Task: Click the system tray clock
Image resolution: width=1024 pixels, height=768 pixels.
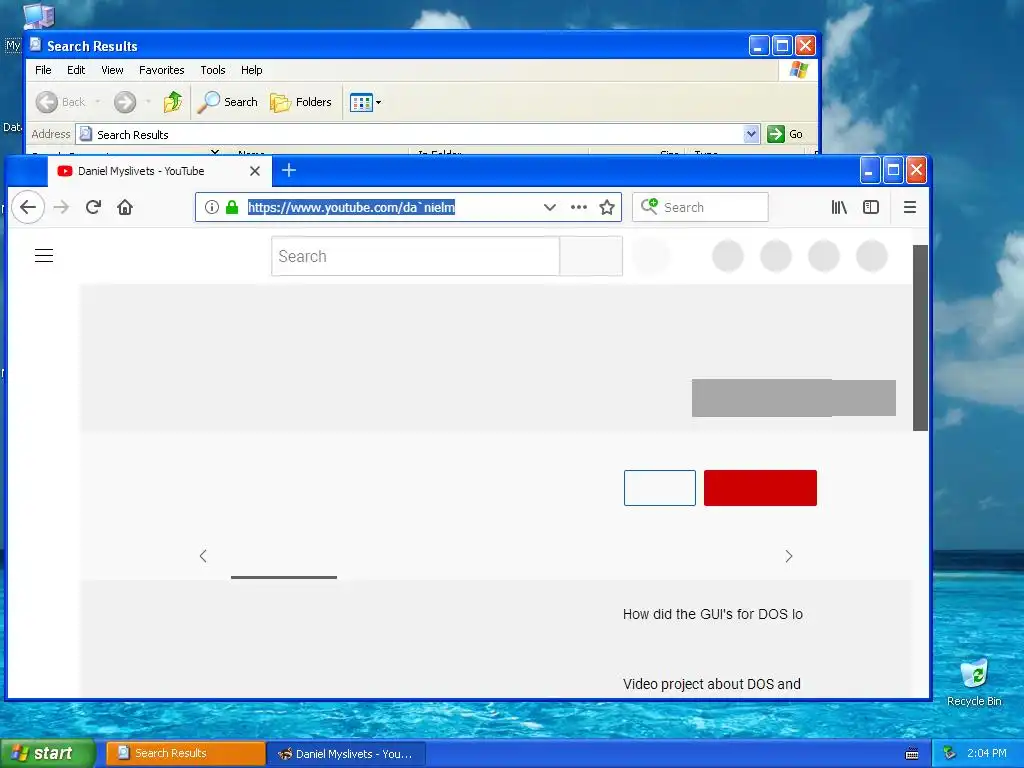Action: 987,754
